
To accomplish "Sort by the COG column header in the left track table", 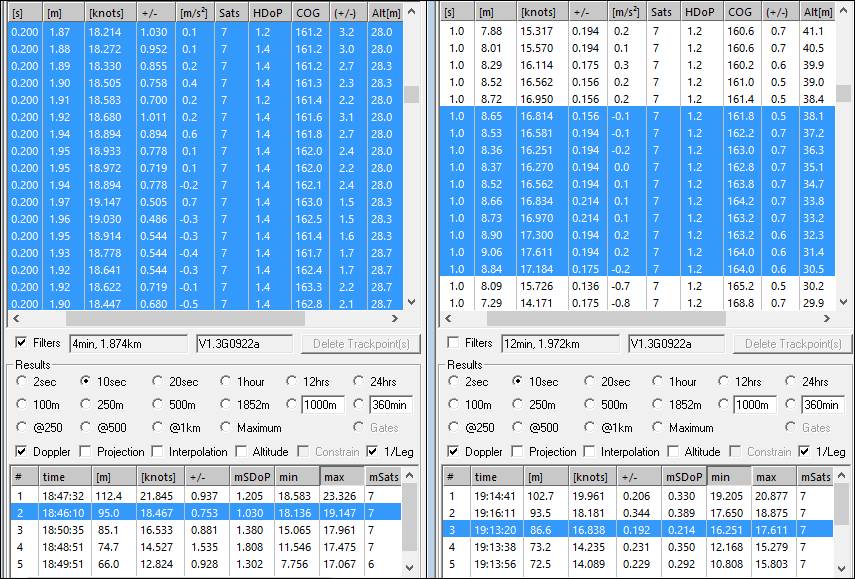I will point(307,12).
